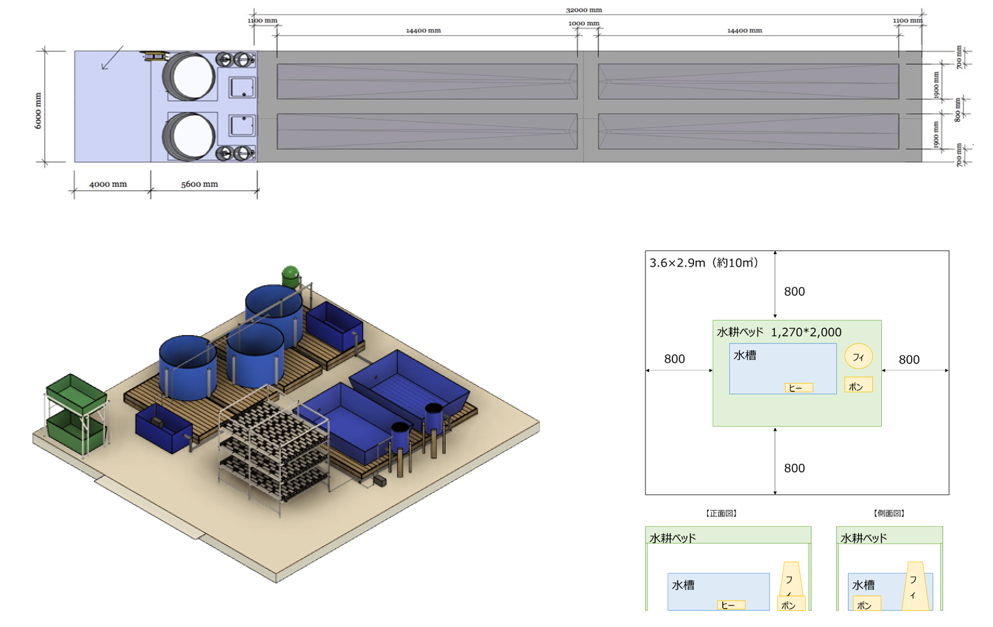This screenshot has width=993, height=627.
Task: Click the 1000 mm center gap dimension
Action: click(584, 23)
